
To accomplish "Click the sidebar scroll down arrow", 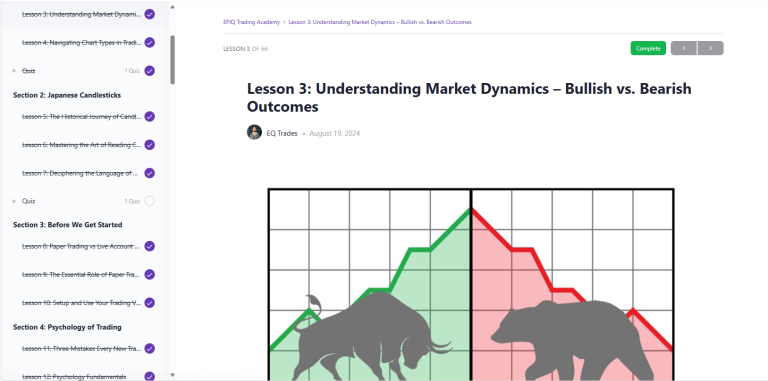I will [x=172, y=375].
